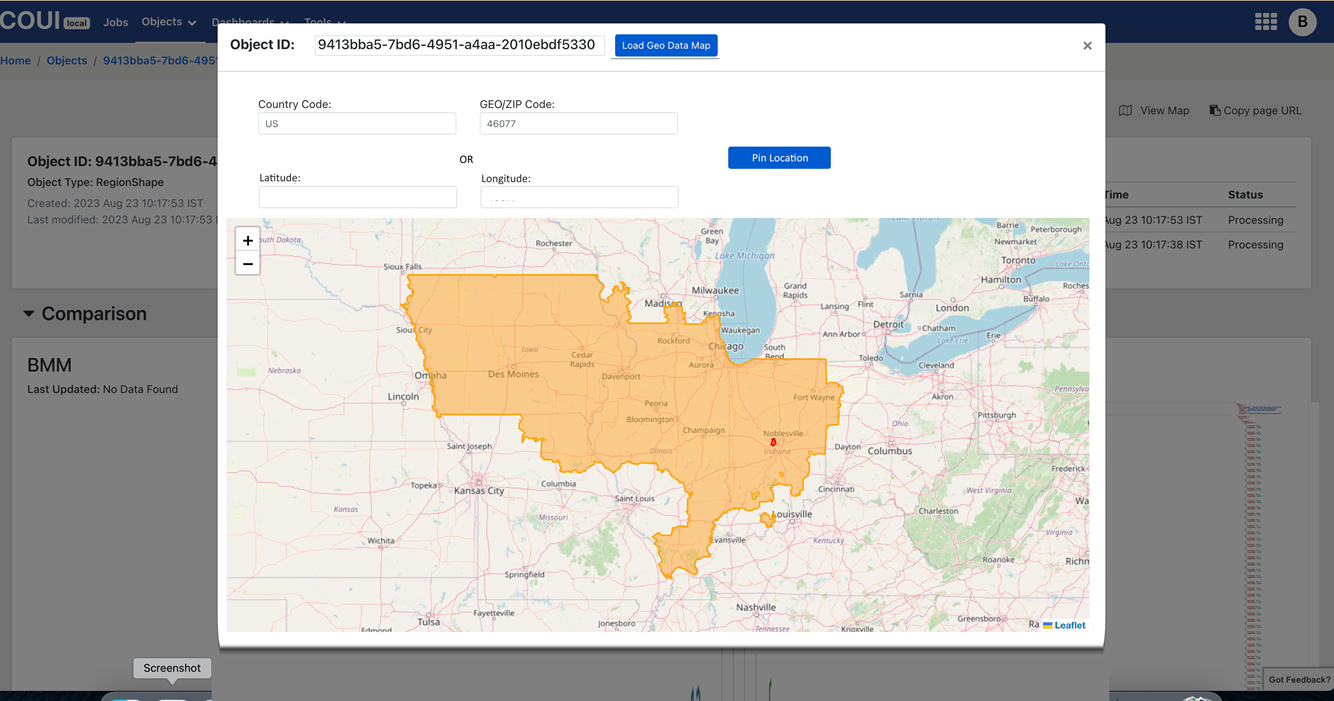This screenshot has width=1334, height=701.
Task: Open the Jobs menu item
Action: pos(116,22)
